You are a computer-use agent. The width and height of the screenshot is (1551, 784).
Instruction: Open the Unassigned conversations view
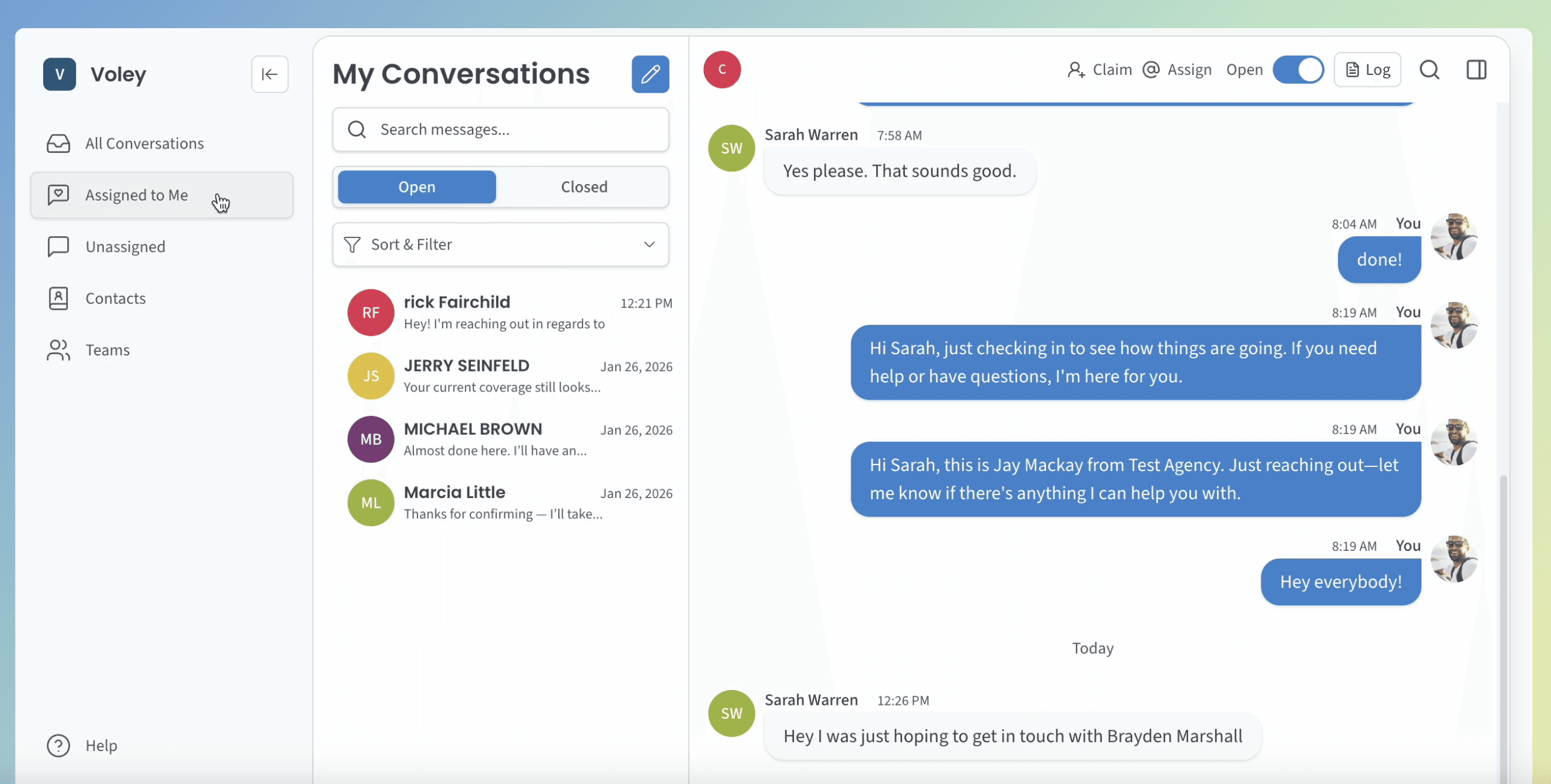pos(125,247)
